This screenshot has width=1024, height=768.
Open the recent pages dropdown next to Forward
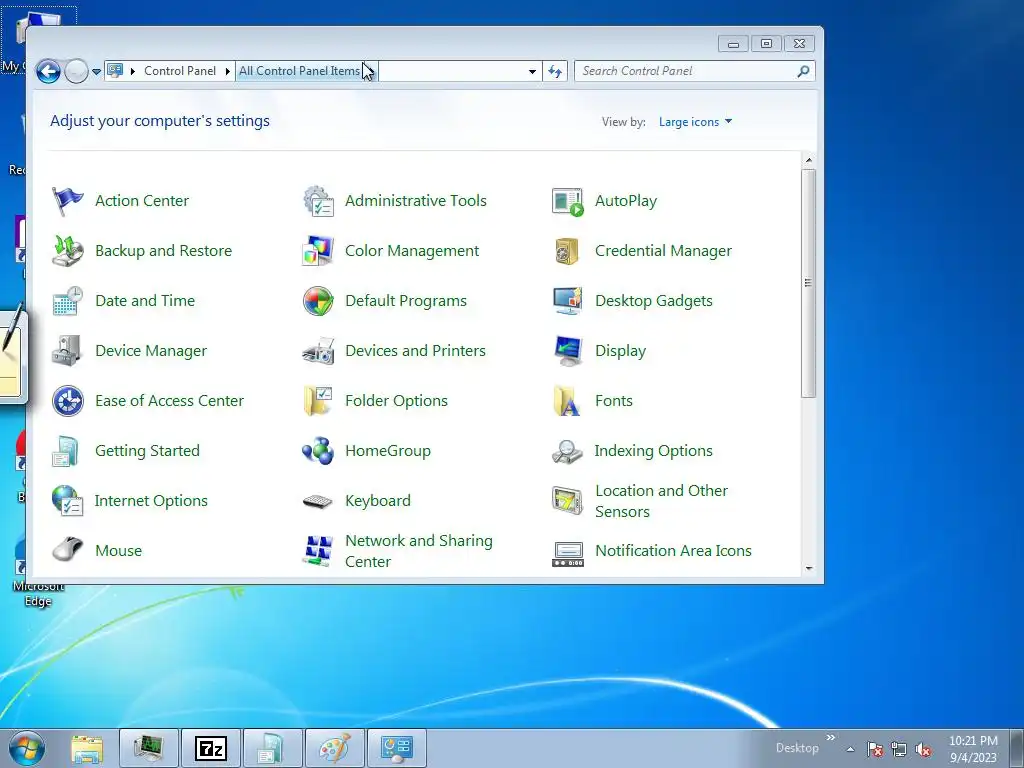coord(96,71)
